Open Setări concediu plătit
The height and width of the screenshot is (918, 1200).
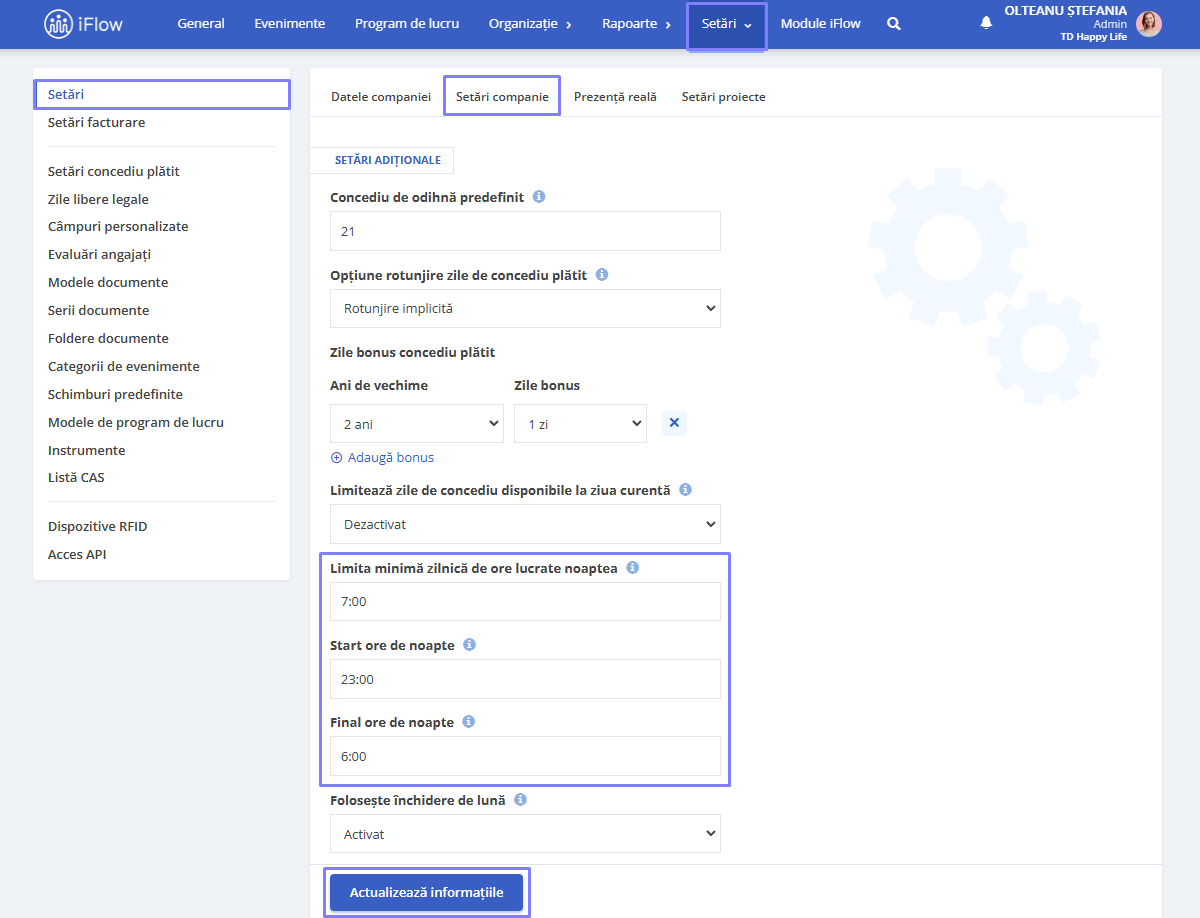click(114, 171)
